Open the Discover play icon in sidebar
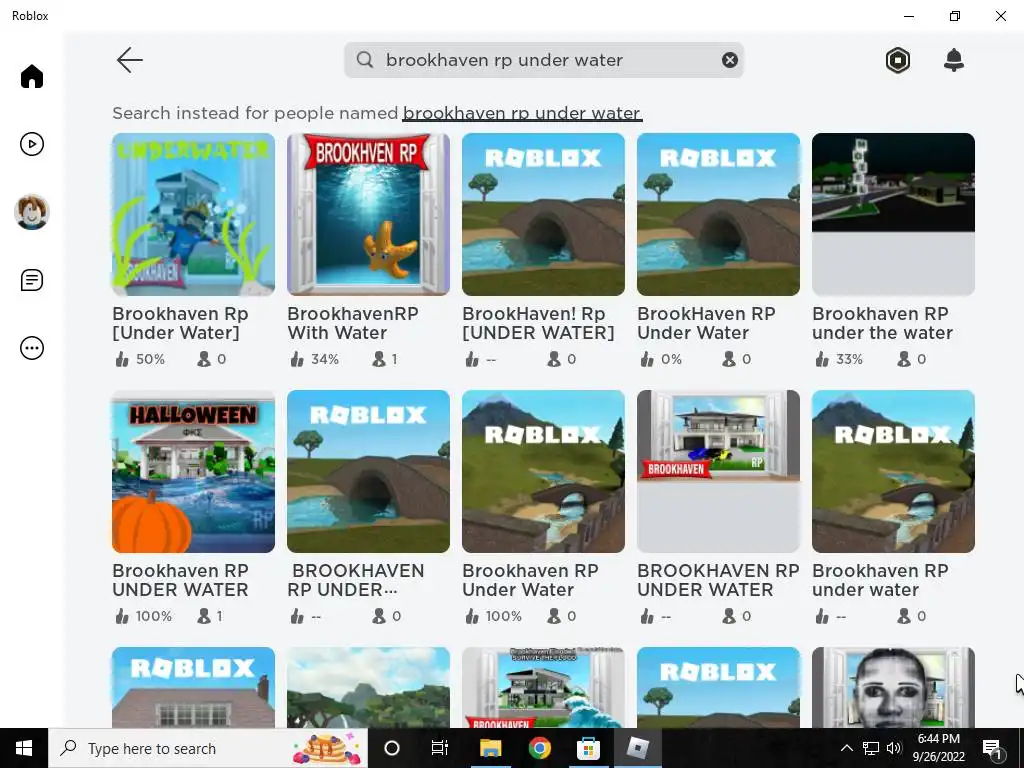This screenshot has height=768, width=1024. click(x=31, y=144)
